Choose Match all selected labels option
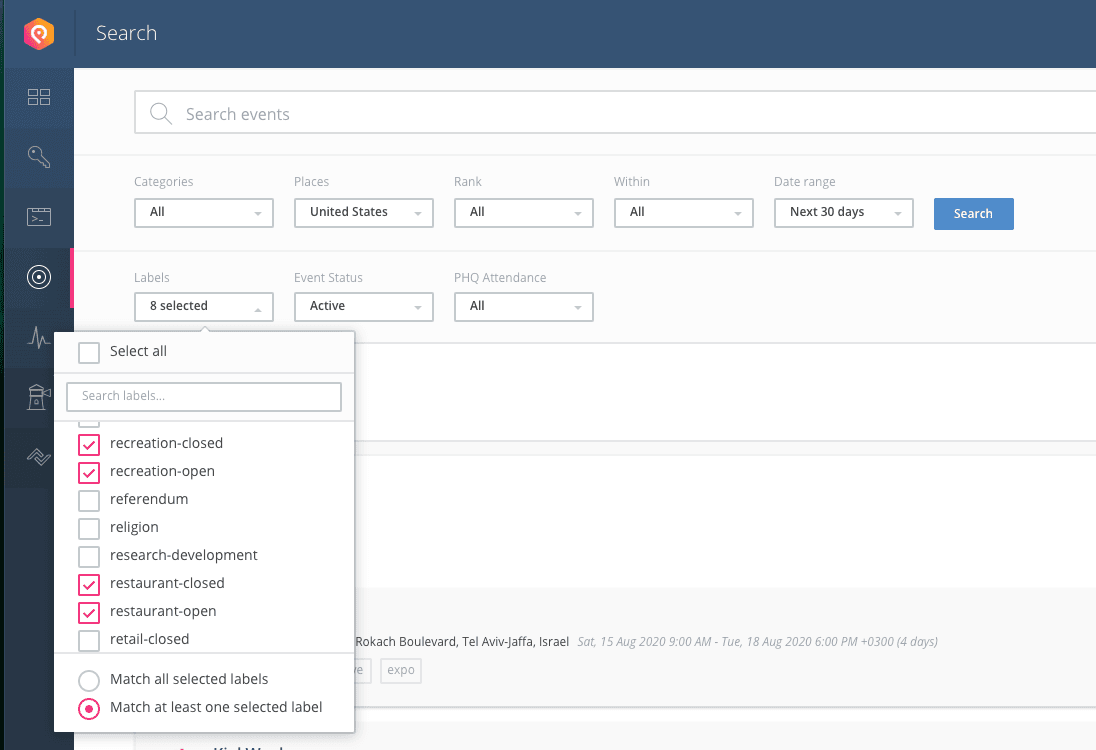The image size is (1096, 750). (x=89, y=680)
